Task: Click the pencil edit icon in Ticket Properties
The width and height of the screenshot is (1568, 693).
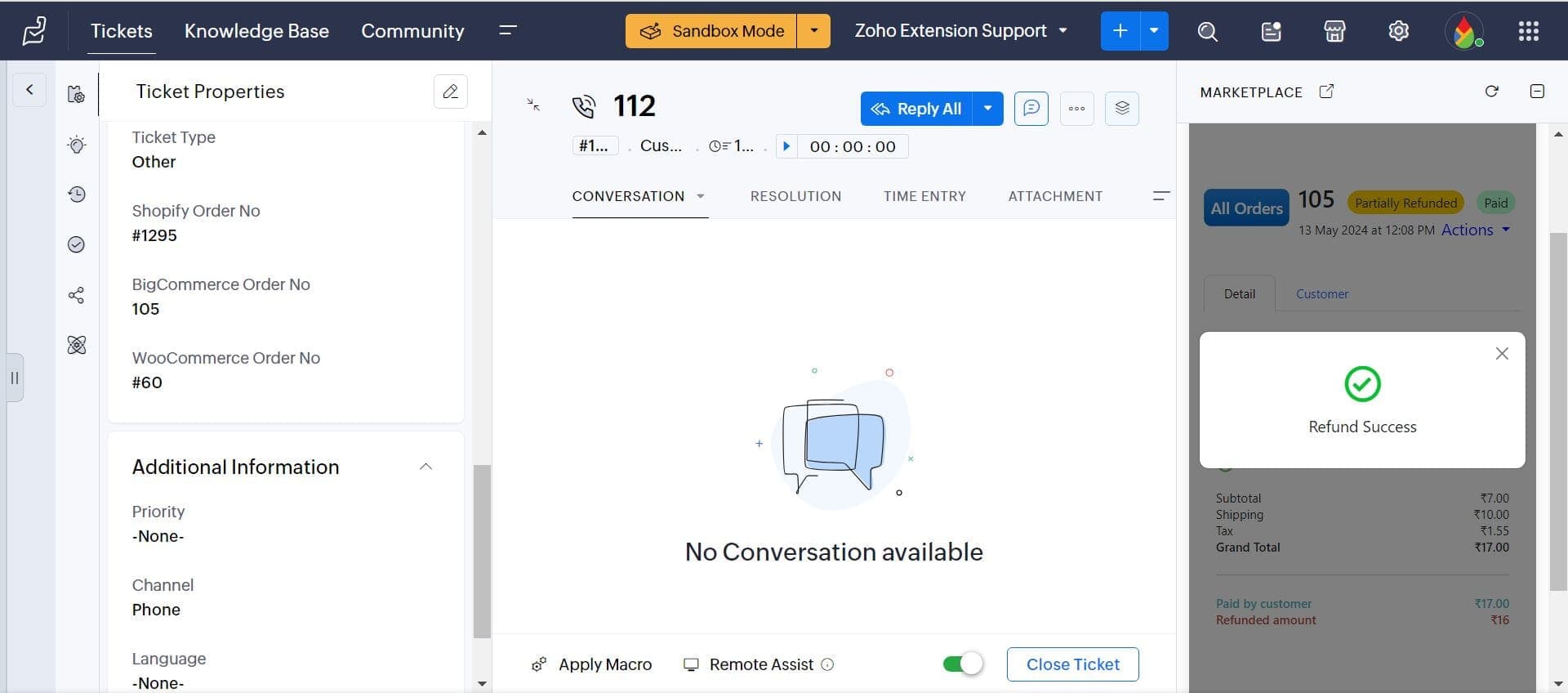Action: [x=450, y=92]
